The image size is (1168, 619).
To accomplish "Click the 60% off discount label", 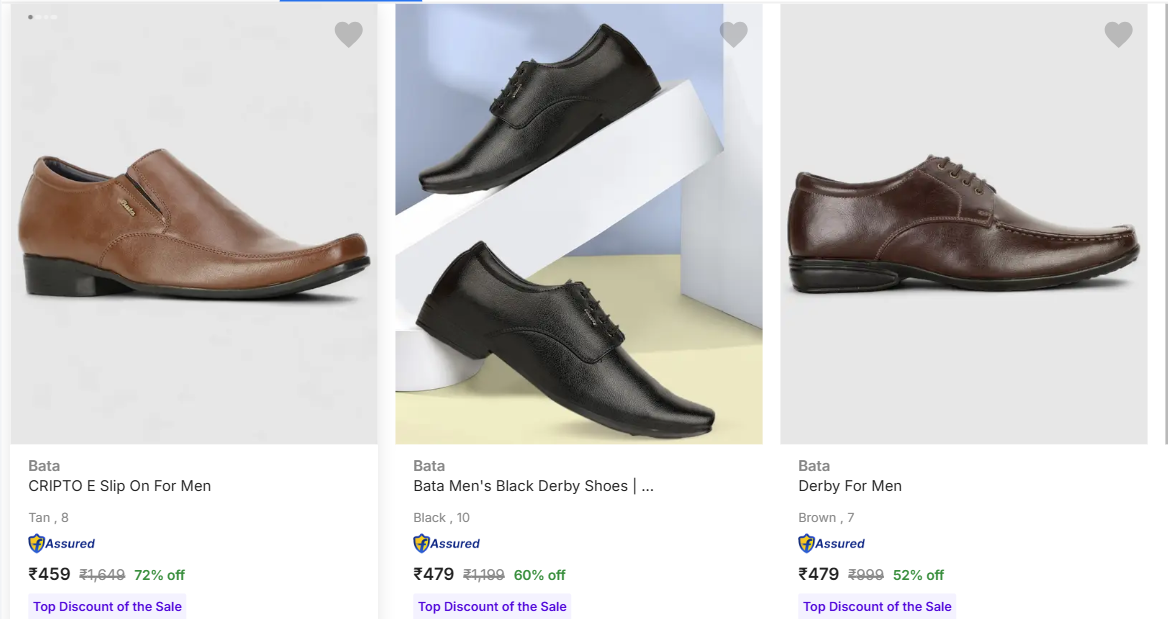I will pyautogui.click(x=539, y=575).
